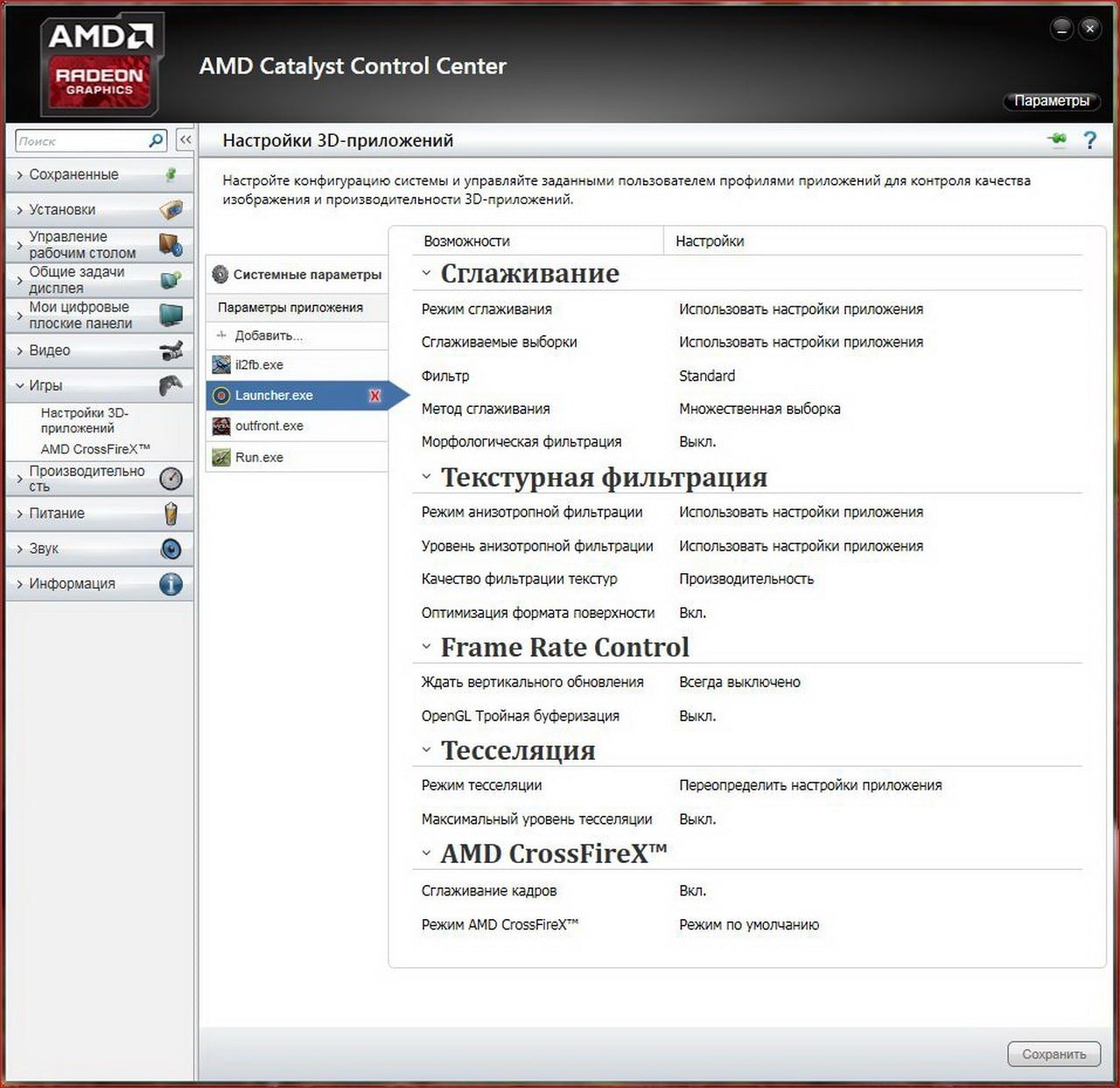Click the Общие задачи дисплея icon
1120x1088 pixels.
(x=171, y=280)
